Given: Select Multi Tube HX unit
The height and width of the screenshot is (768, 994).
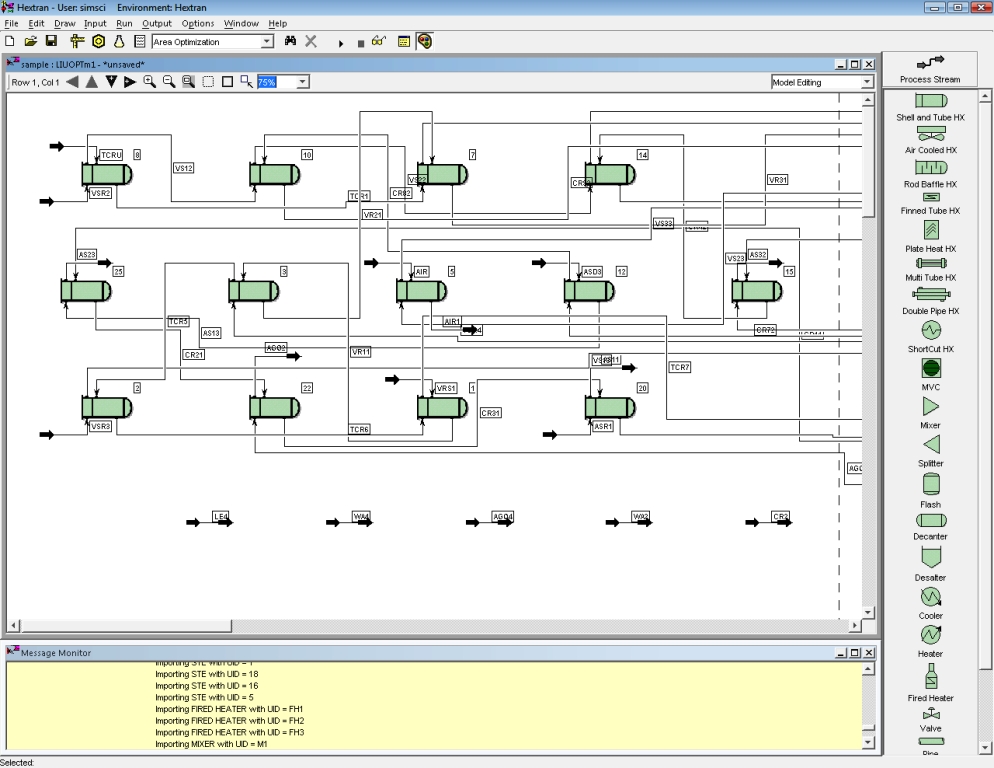Looking at the screenshot, I should (x=931, y=263).
